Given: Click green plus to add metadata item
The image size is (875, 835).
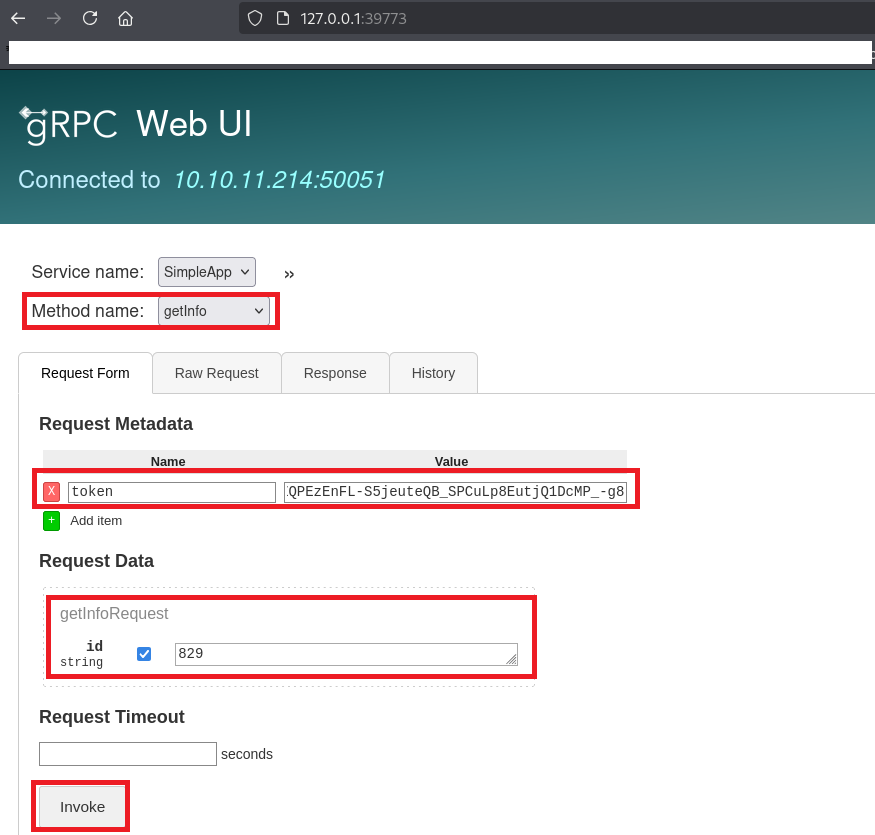Looking at the screenshot, I should tap(51, 520).
